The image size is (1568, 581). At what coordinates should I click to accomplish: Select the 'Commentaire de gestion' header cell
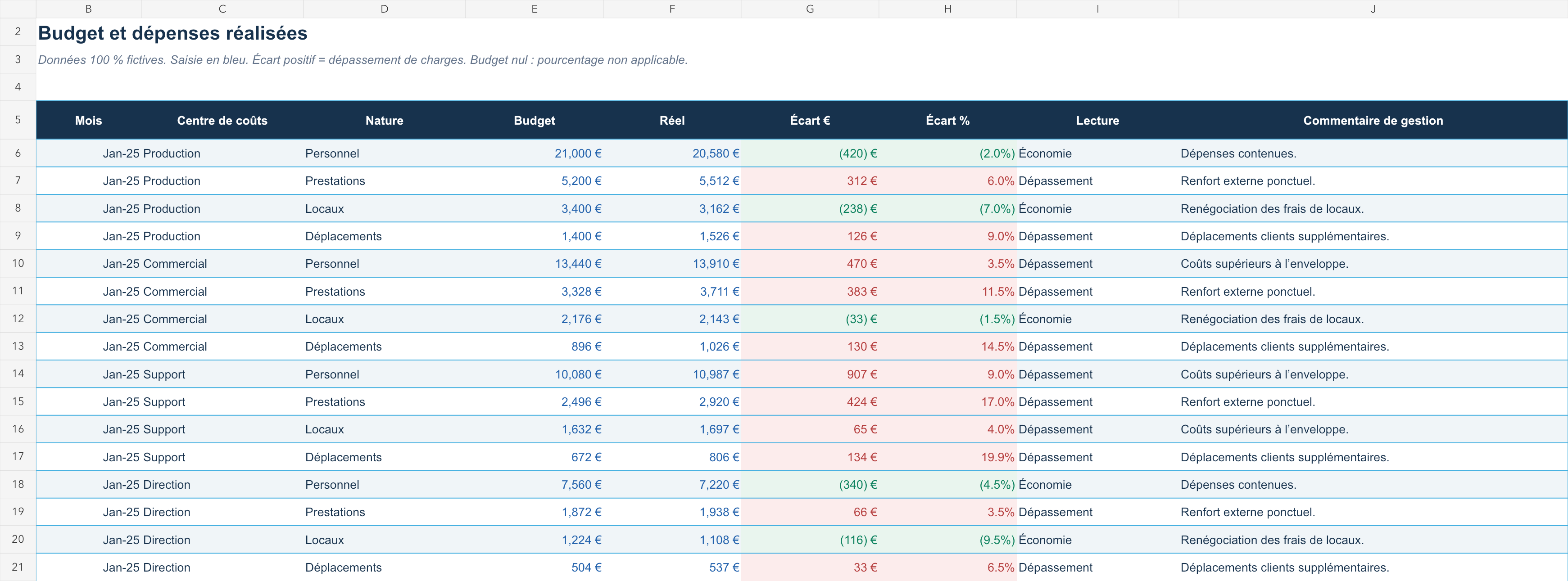click(x=1373, y=121)
